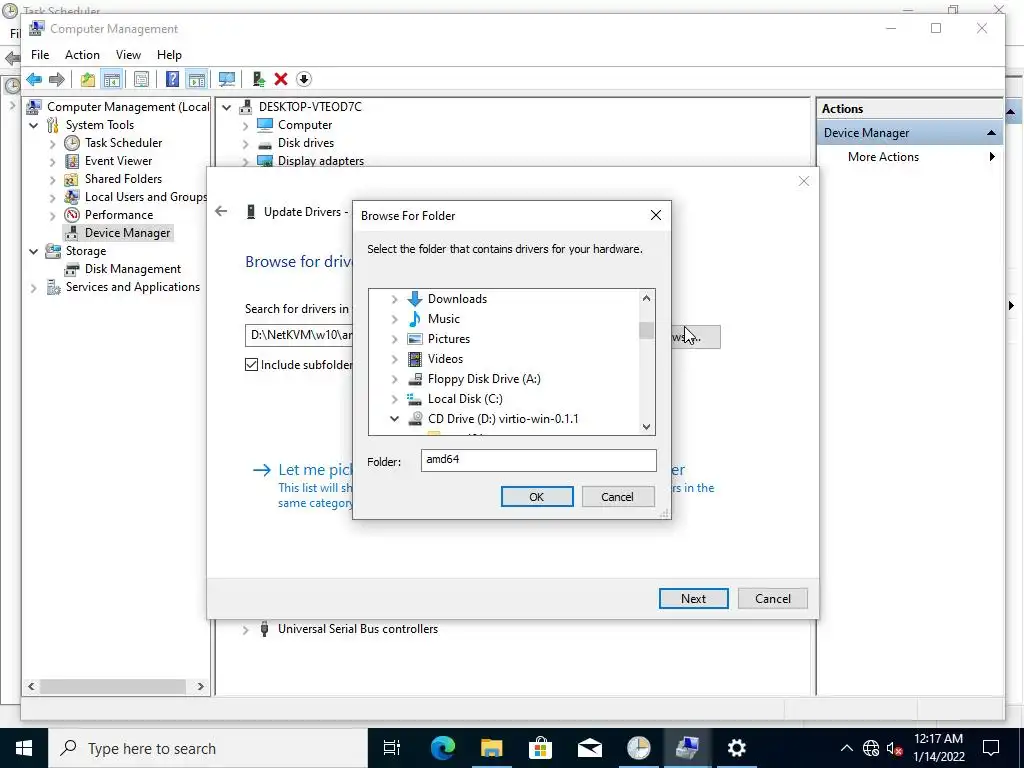Screen dimensions: 1024x768
Task: Click the Properties toolbar icon
Action: tap(141, 80)
